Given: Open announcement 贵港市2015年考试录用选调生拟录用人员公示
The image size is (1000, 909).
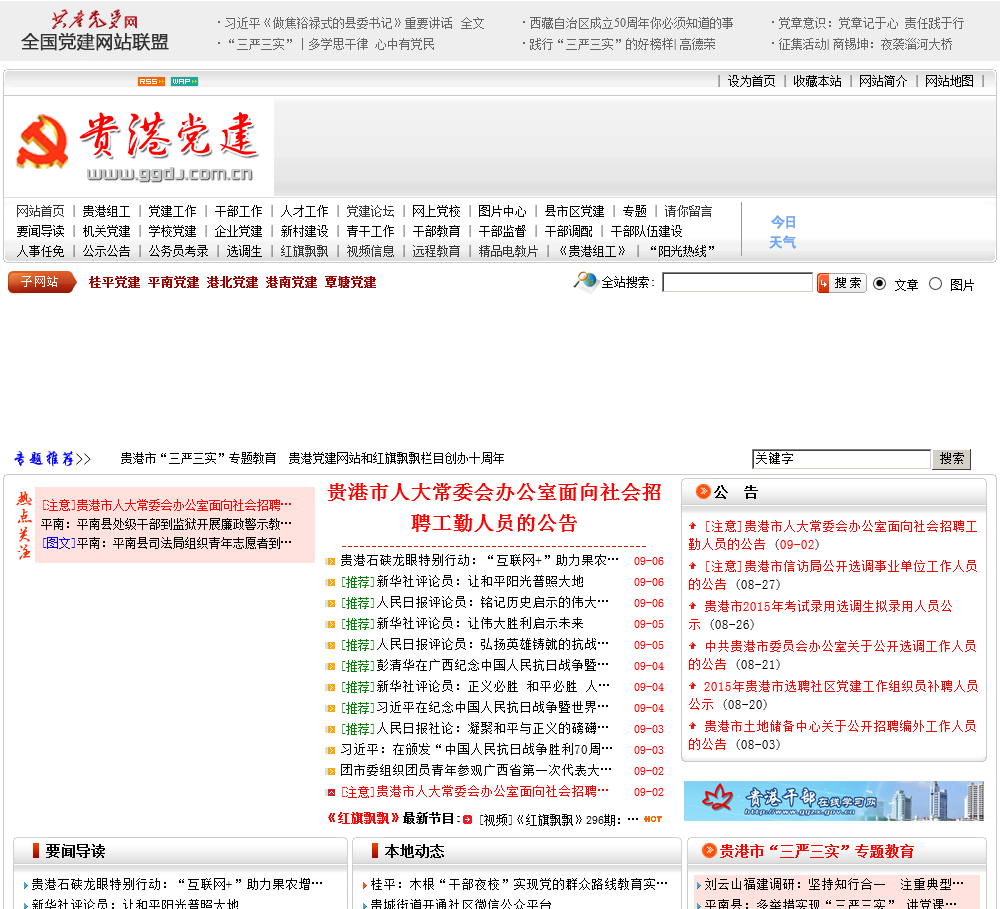Looking at the screenshot, I should pos(821,615).
